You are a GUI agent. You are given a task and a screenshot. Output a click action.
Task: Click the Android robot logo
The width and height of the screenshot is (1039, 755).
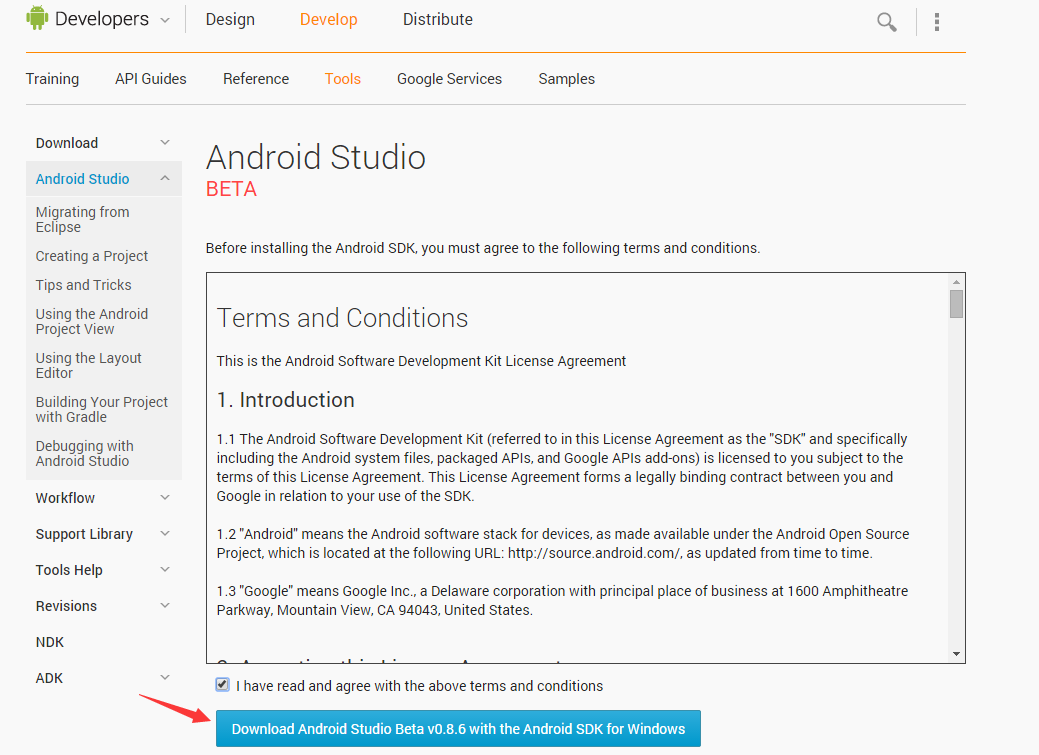tap(37, 18)
